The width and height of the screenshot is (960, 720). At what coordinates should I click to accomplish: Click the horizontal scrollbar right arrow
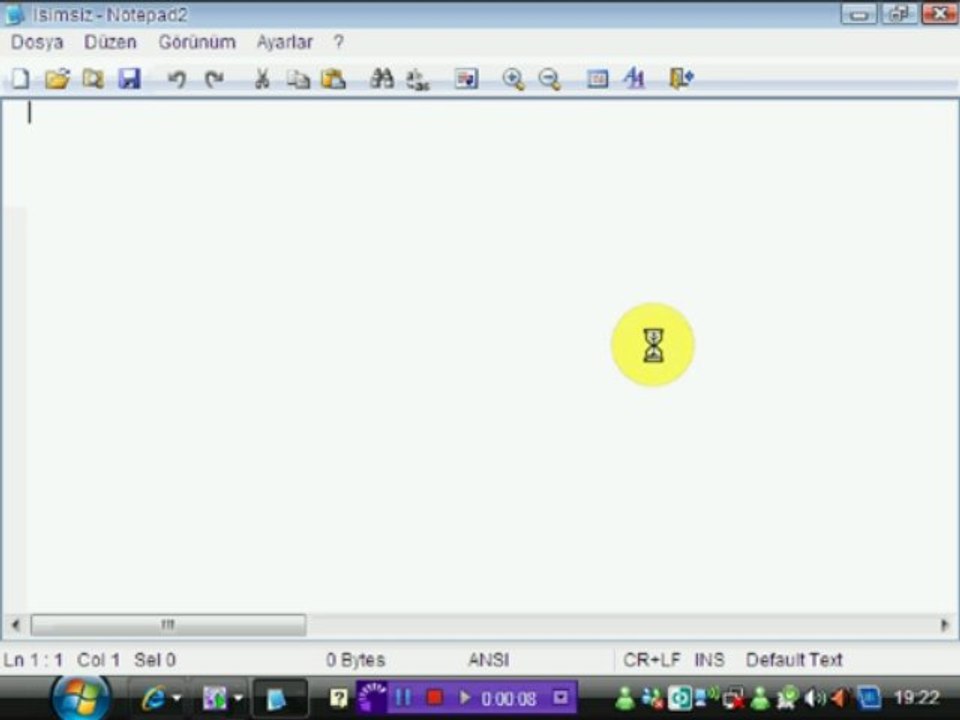coord(944,625)
